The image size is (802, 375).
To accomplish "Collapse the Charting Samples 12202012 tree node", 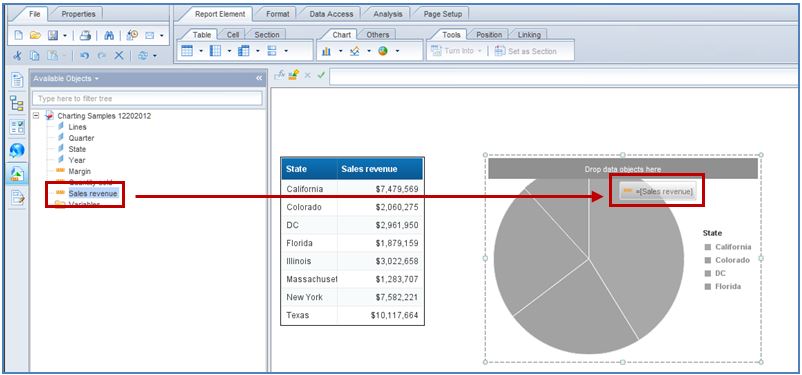I will coord(36,116).
